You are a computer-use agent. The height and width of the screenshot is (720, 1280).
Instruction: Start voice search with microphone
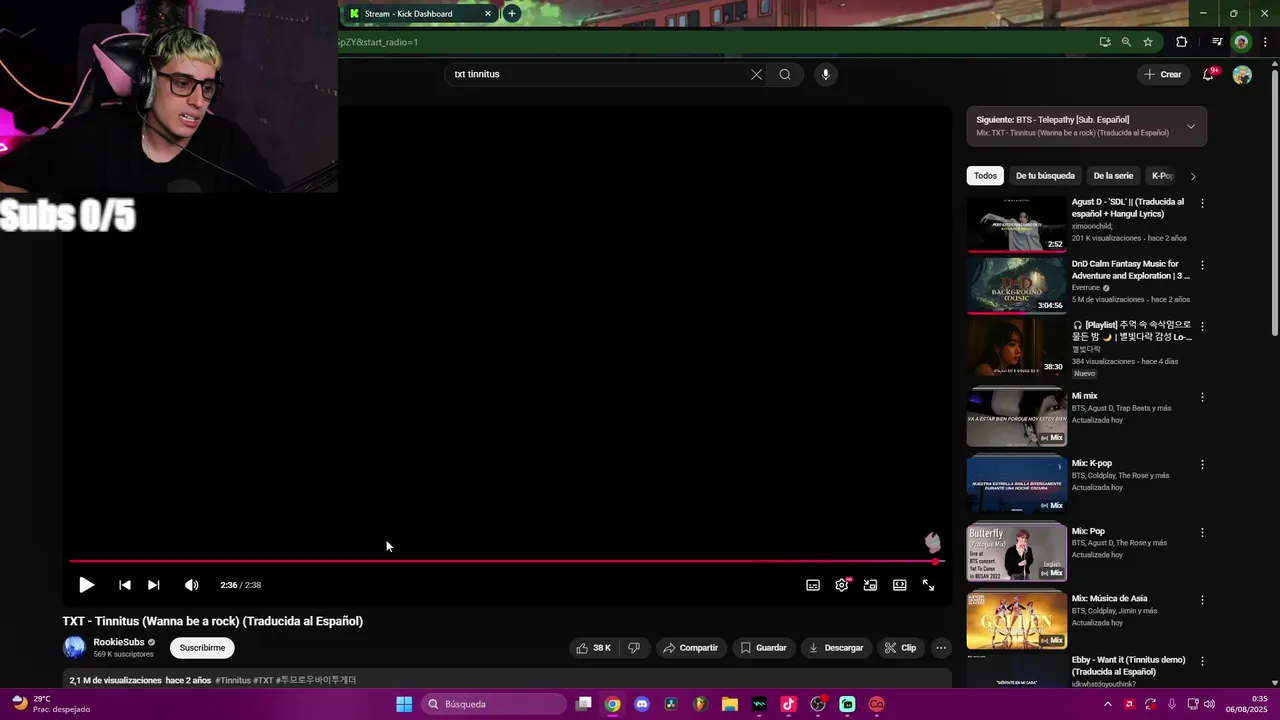825,74
